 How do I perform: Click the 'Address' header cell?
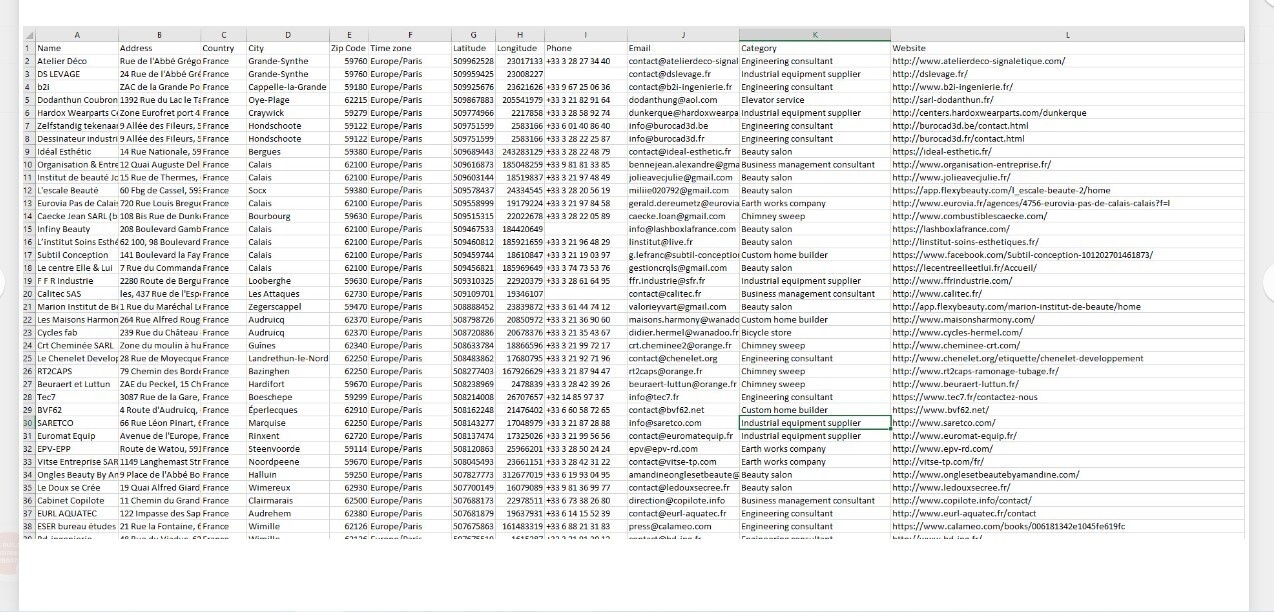(159, 48)
